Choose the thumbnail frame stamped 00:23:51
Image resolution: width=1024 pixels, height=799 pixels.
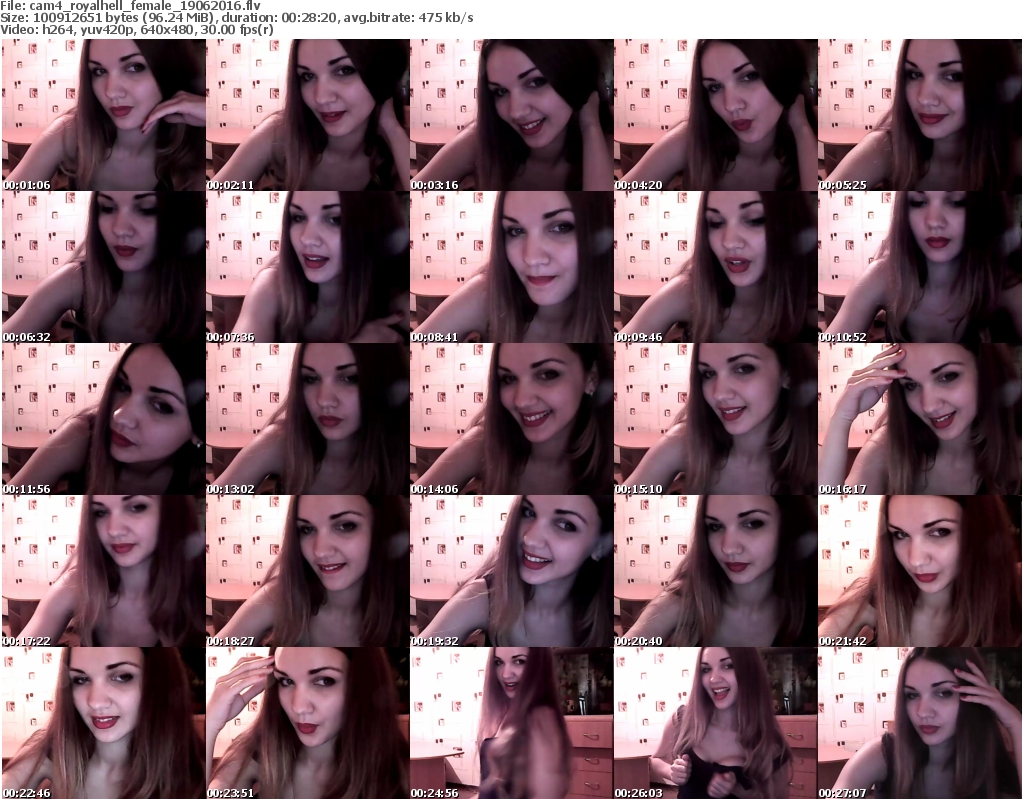308,723
